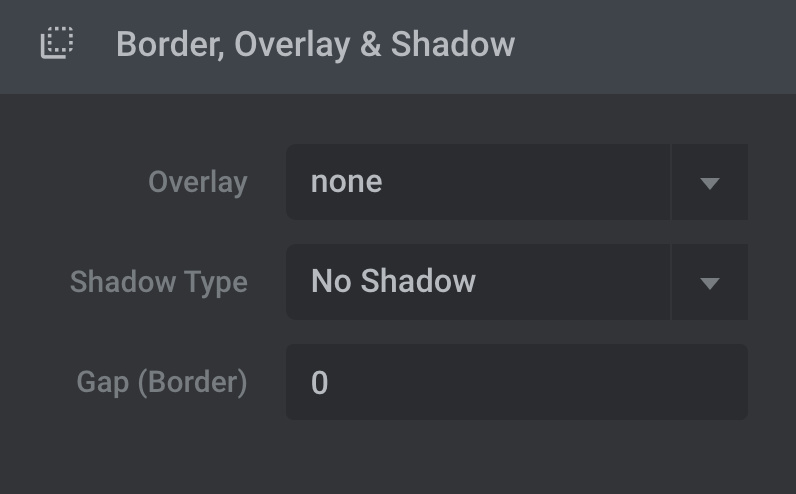Focus the Gap (Border) input field
This screenshot has width=796, height=494.
click(x=517, y=382)
